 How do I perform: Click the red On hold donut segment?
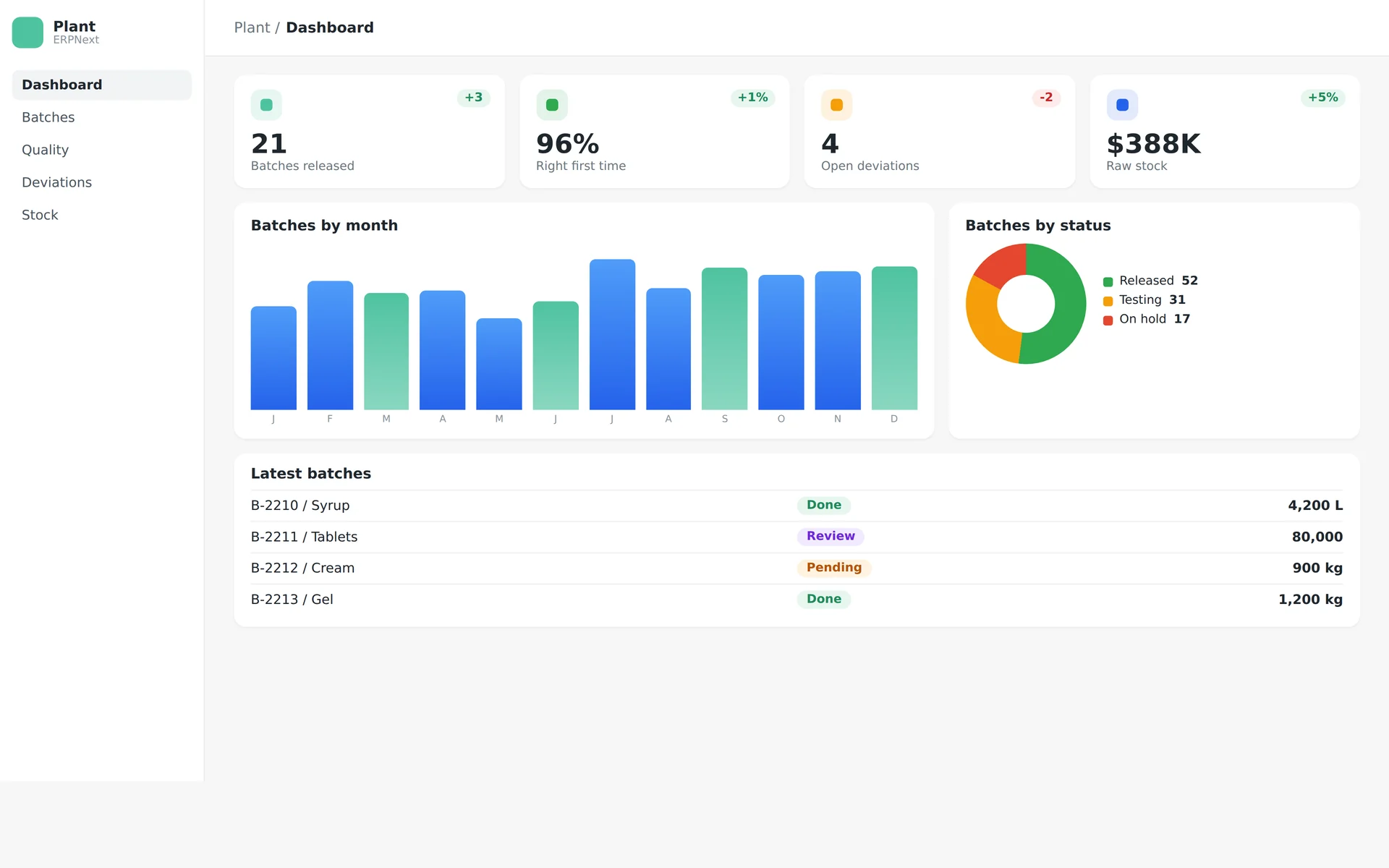(x=1004, y=265)
